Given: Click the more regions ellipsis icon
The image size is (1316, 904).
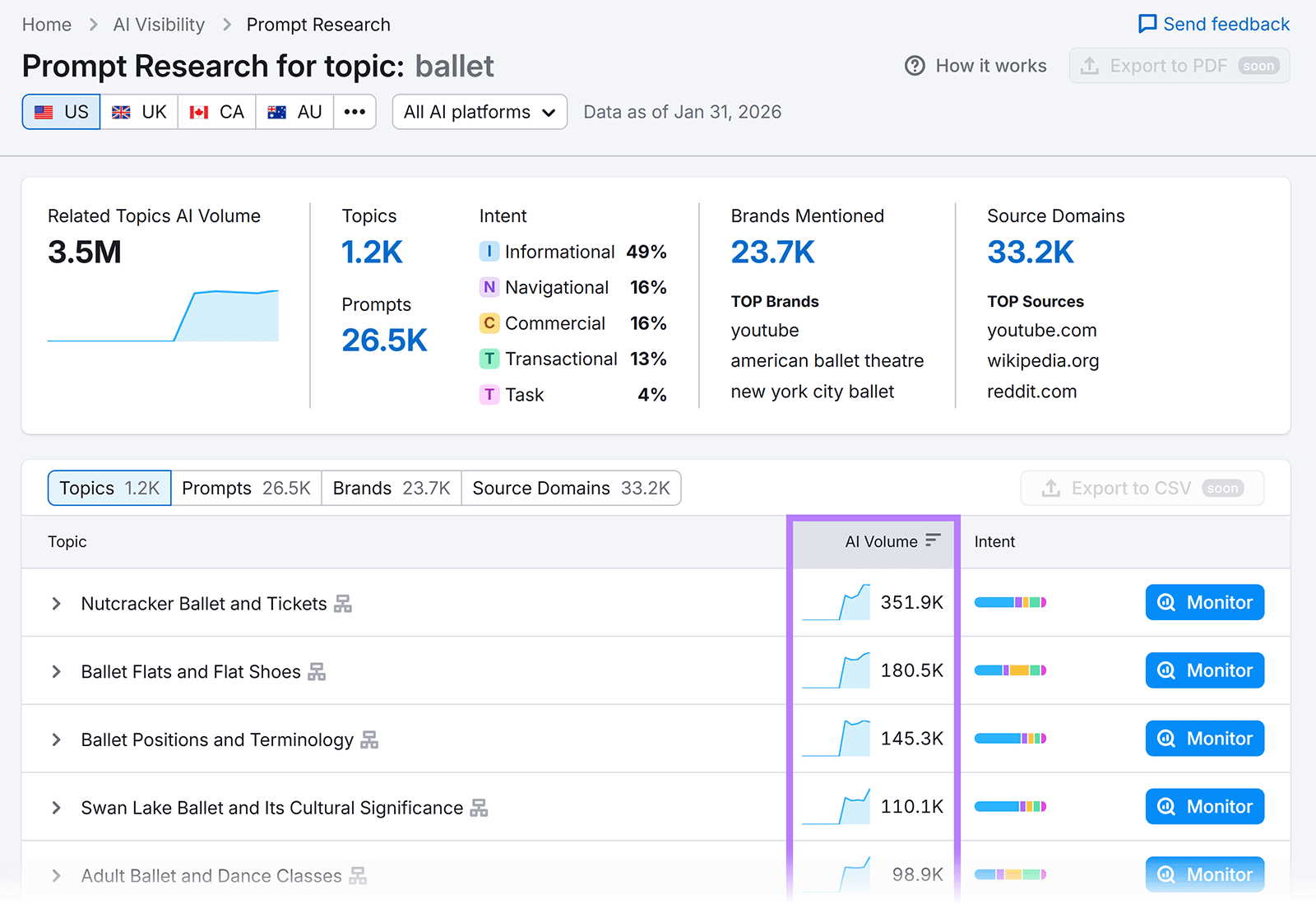Looking at the screenshot, I should tap(354, 112).
